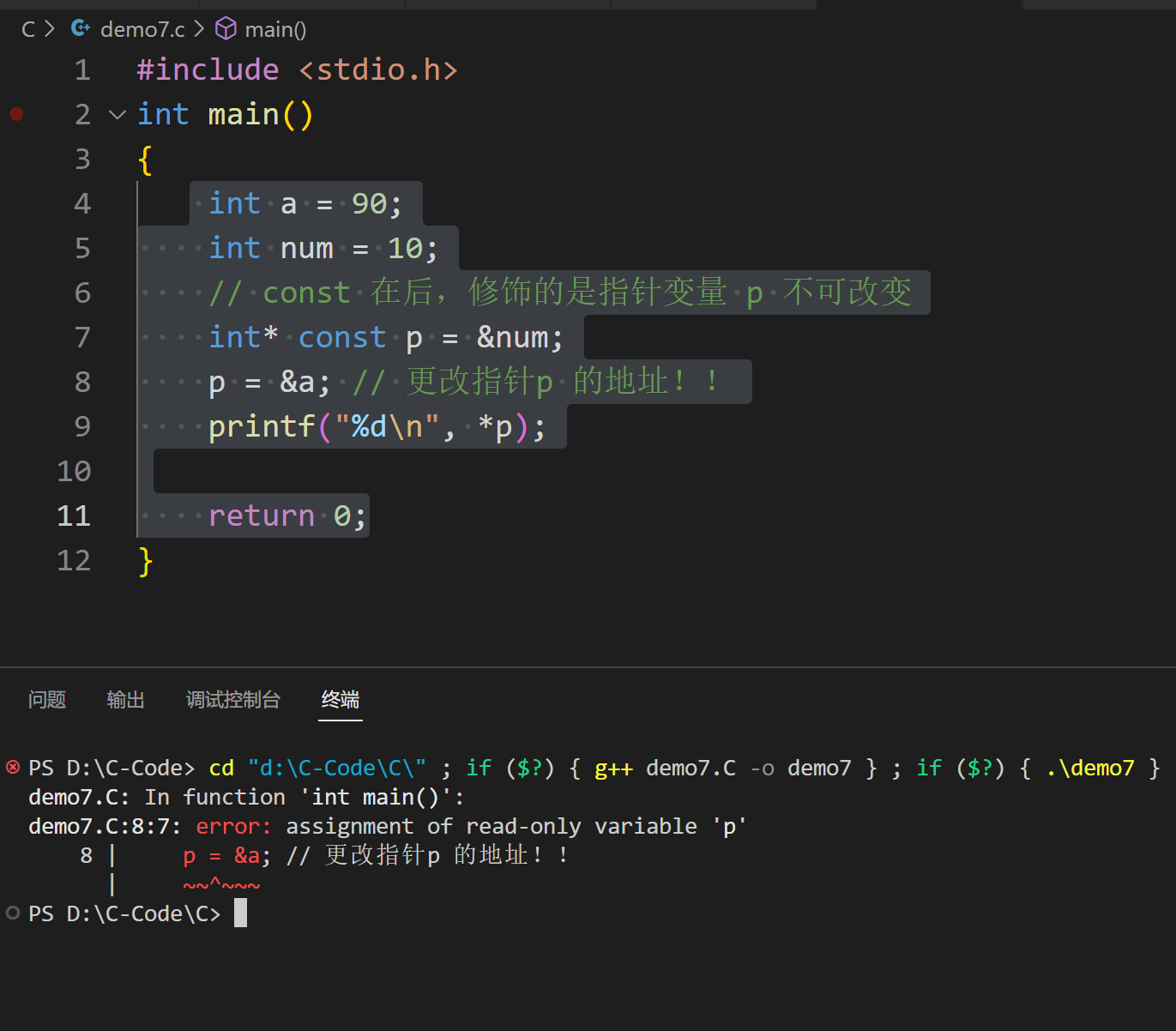Click the "return 0;" statement
The height and width of the screenshot is (1031, 1176).
click(x=287, y=515)
